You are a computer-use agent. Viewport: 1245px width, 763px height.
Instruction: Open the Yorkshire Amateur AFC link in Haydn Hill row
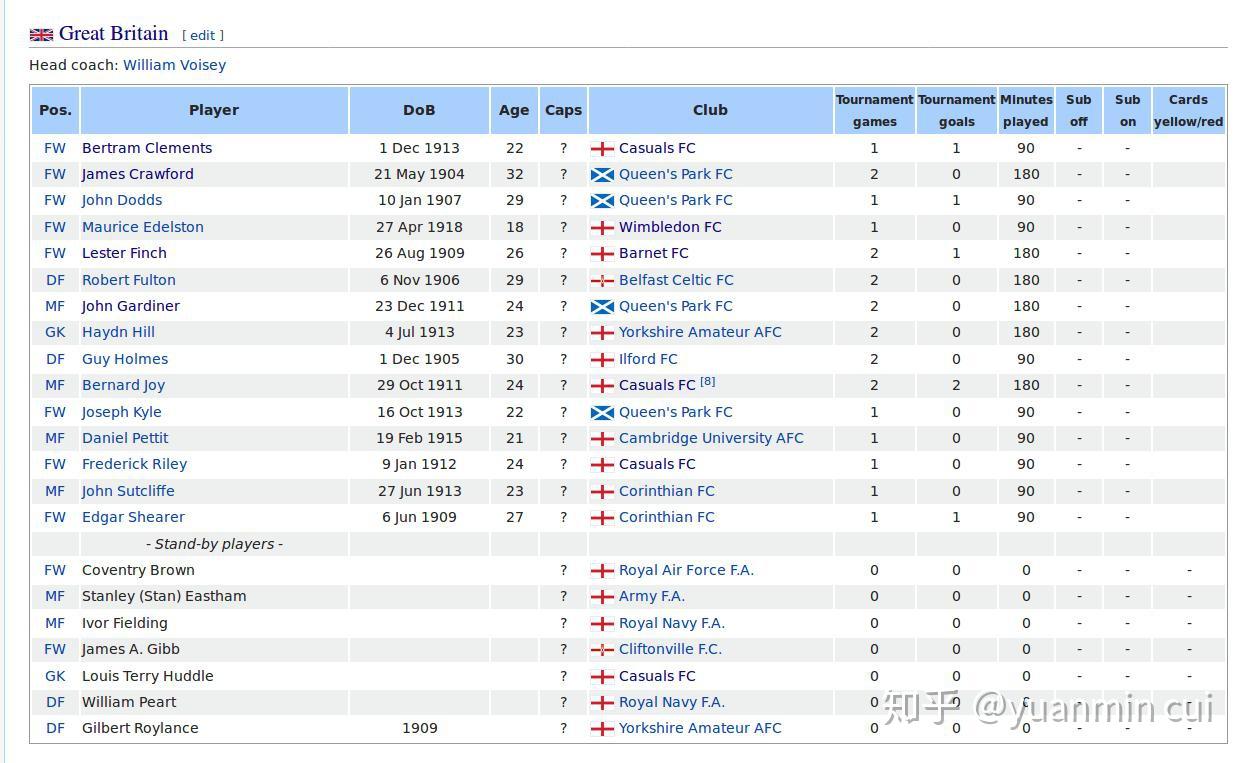(x=700, y=332)
